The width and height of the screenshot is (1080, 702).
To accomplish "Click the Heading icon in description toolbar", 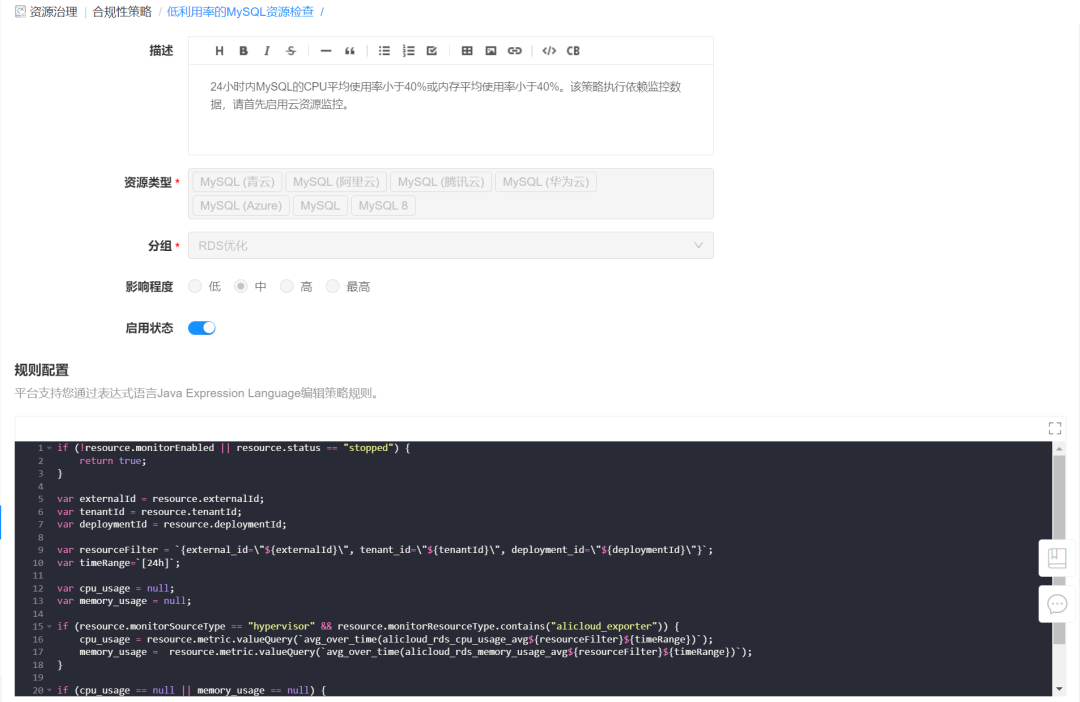I will [x=219, y=51].
